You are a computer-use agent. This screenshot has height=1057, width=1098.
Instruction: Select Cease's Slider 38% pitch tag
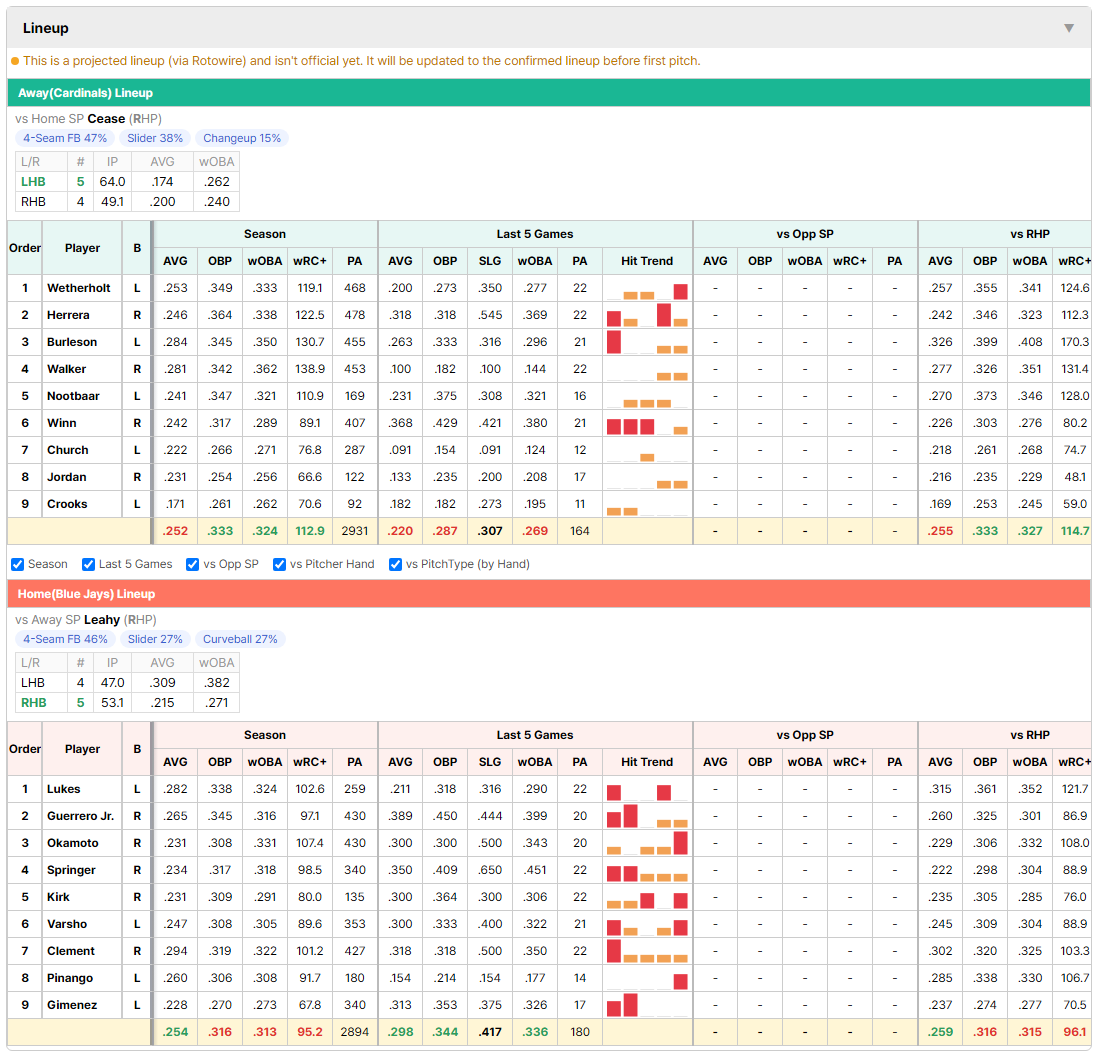(155, 138)
